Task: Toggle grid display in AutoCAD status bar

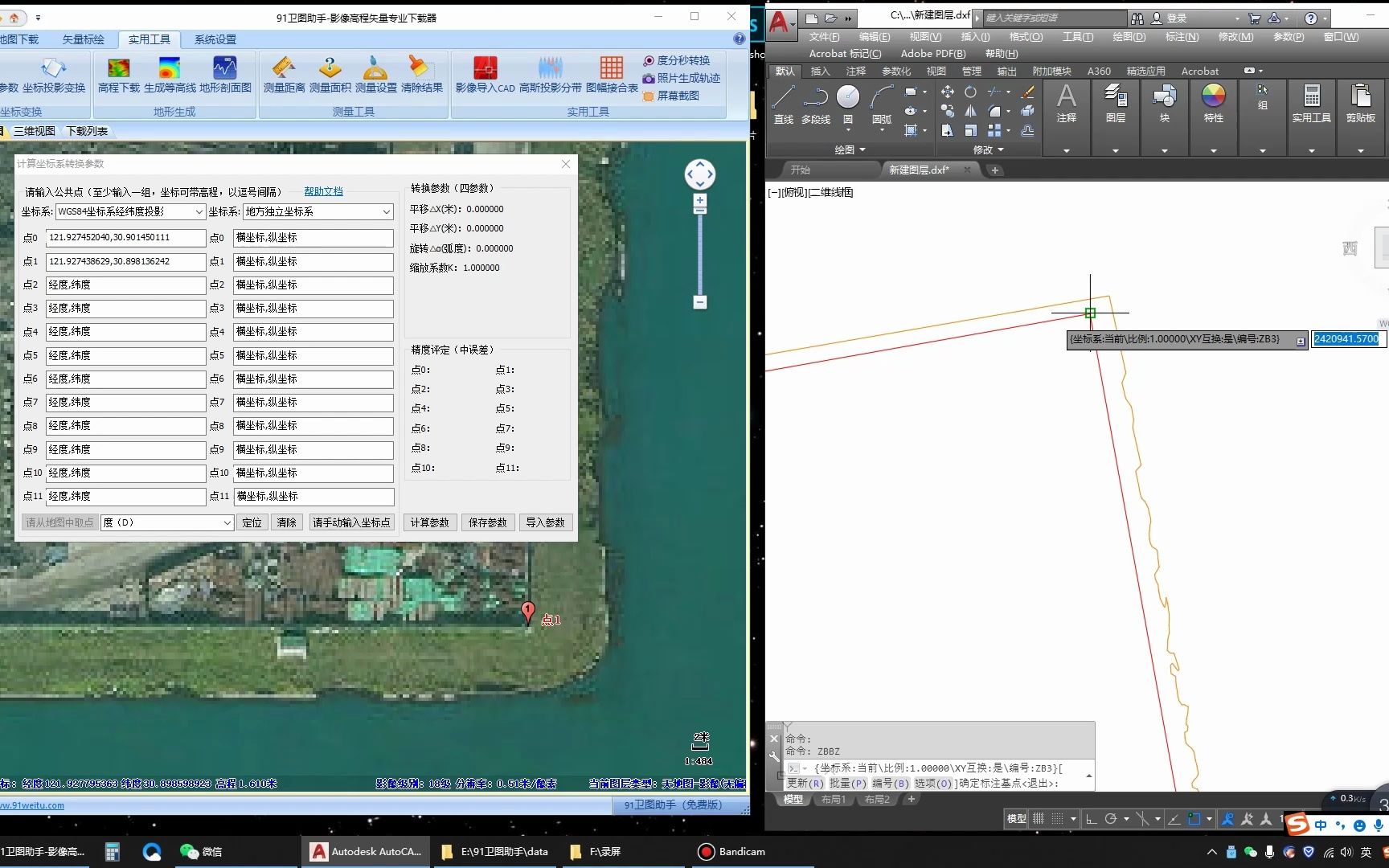Action: [1039, 819]
